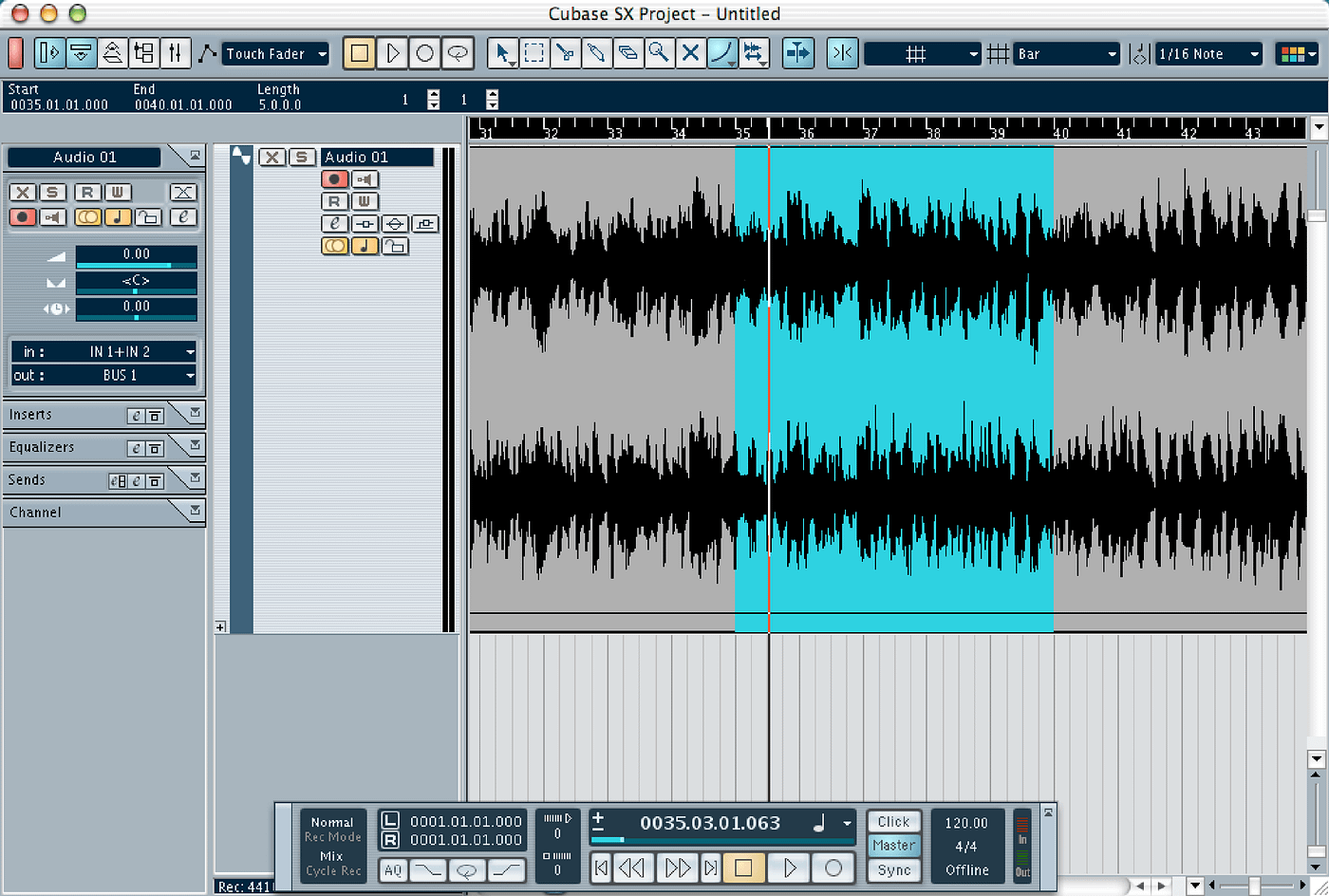Select the Split scissors tool
Viewport: 1329px width, 896px height.
566,53
